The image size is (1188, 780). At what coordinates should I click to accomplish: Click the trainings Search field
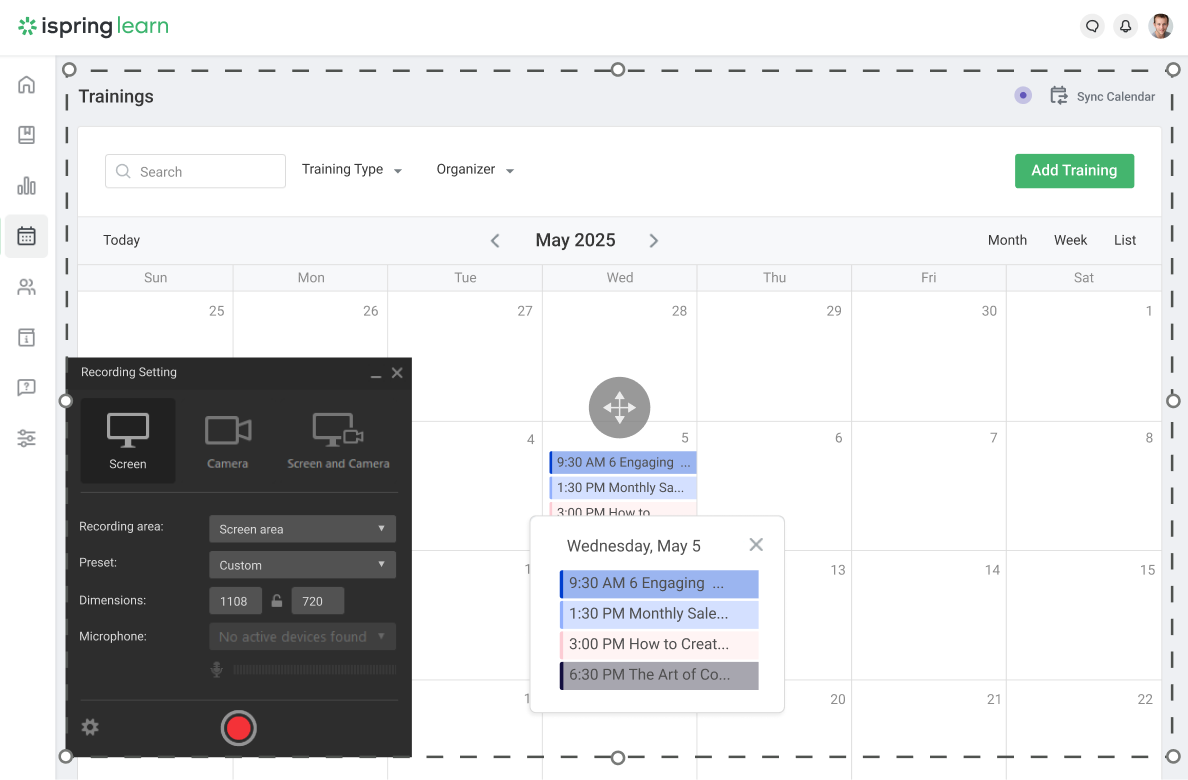(x=195, y=171)
